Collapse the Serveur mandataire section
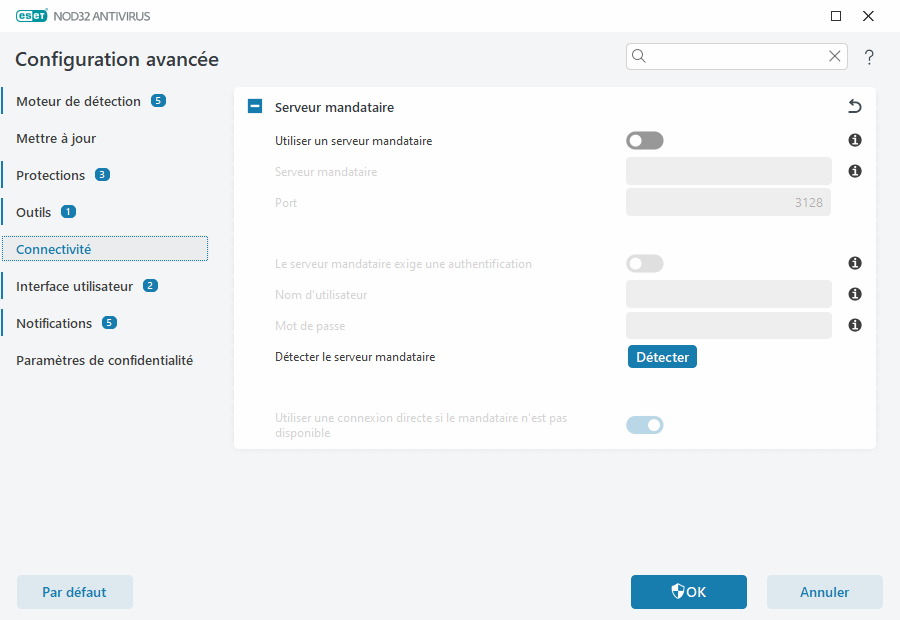Screen dimensions: 900x620 coord(254,106)
